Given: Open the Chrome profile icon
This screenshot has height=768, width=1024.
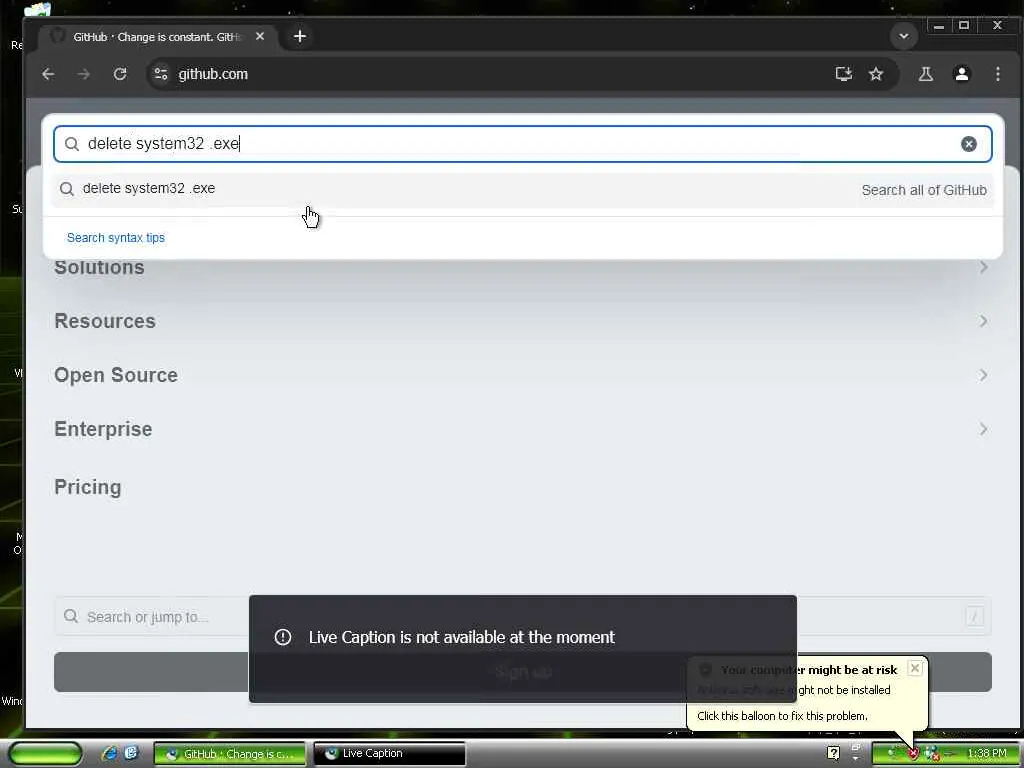Looking at the screenshot, I should point(961,74).
